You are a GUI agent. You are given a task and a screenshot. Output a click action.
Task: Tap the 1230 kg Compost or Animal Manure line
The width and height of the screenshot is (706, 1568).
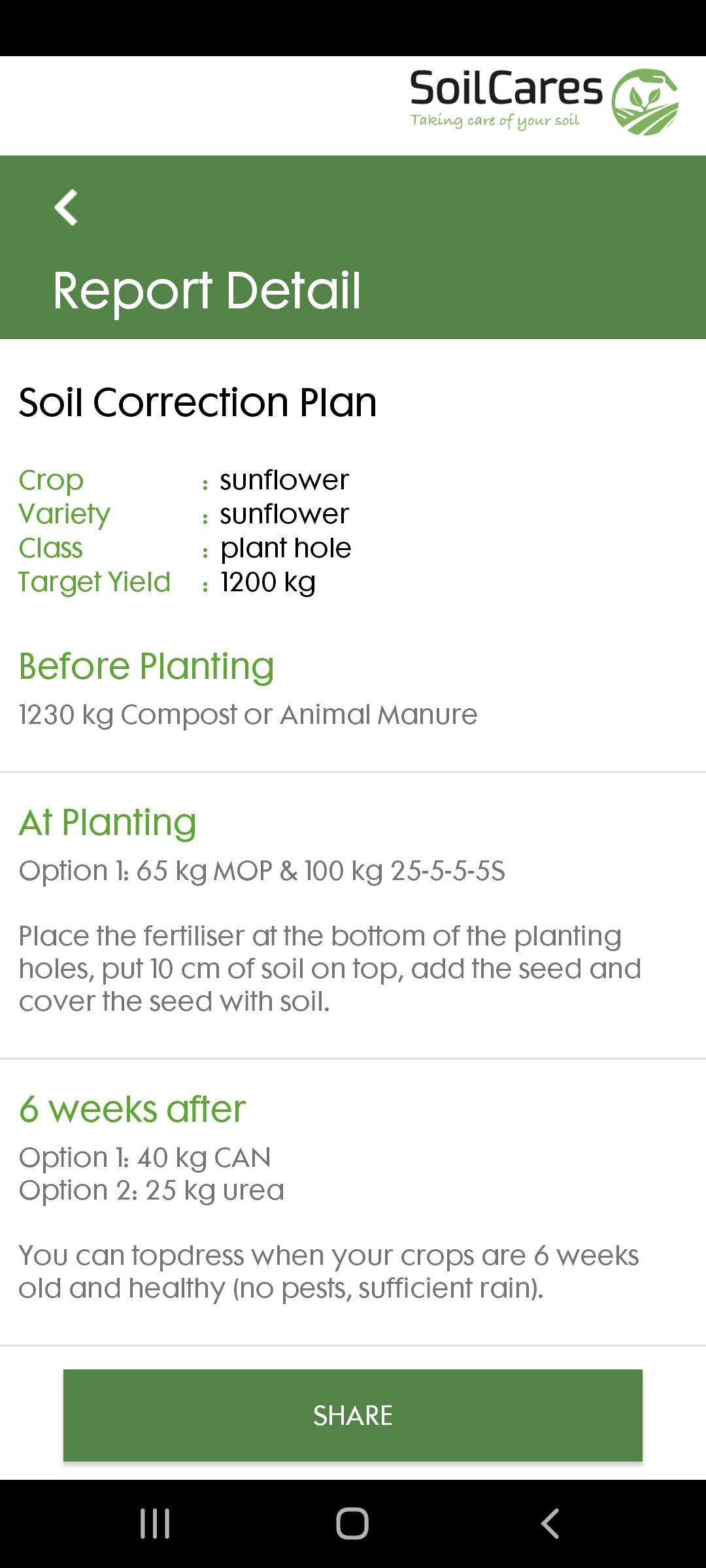(x=248, y=715)
